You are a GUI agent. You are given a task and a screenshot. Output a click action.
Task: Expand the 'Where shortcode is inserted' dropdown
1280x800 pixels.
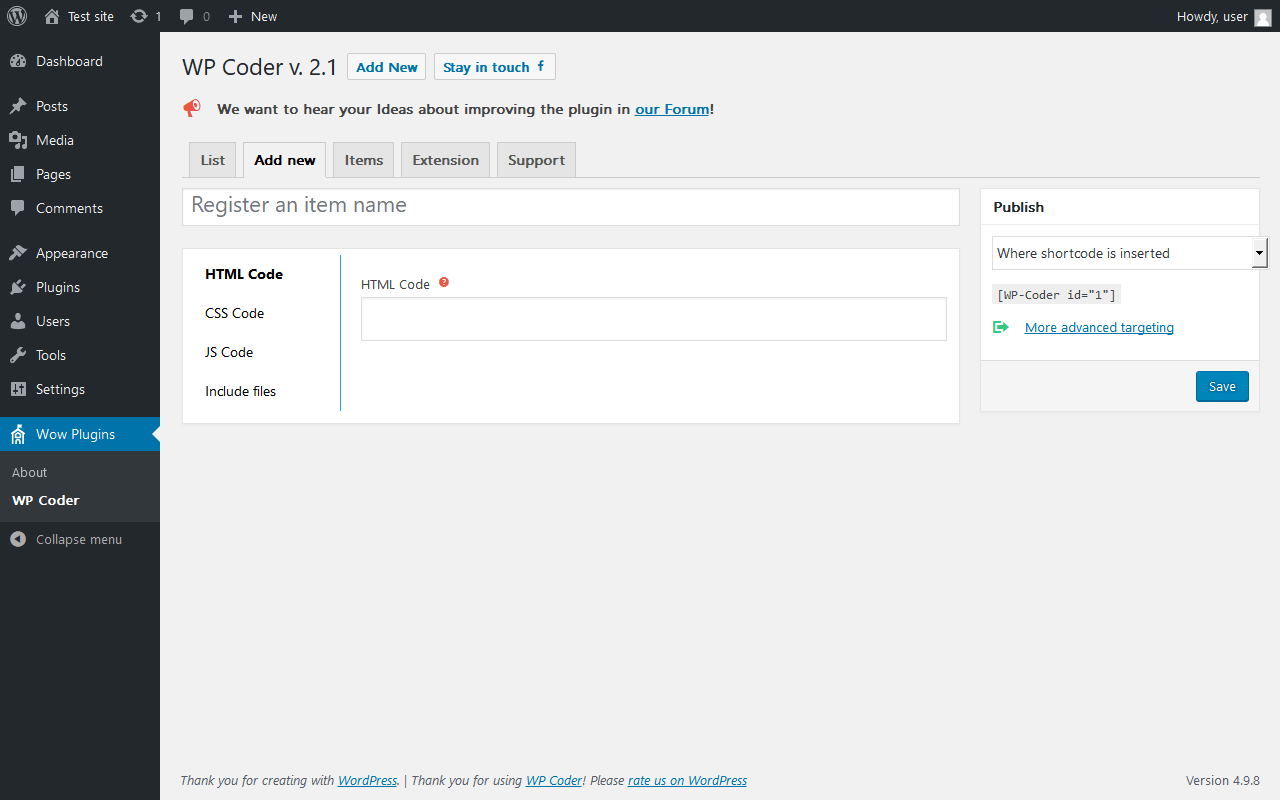pos(1130,253)
